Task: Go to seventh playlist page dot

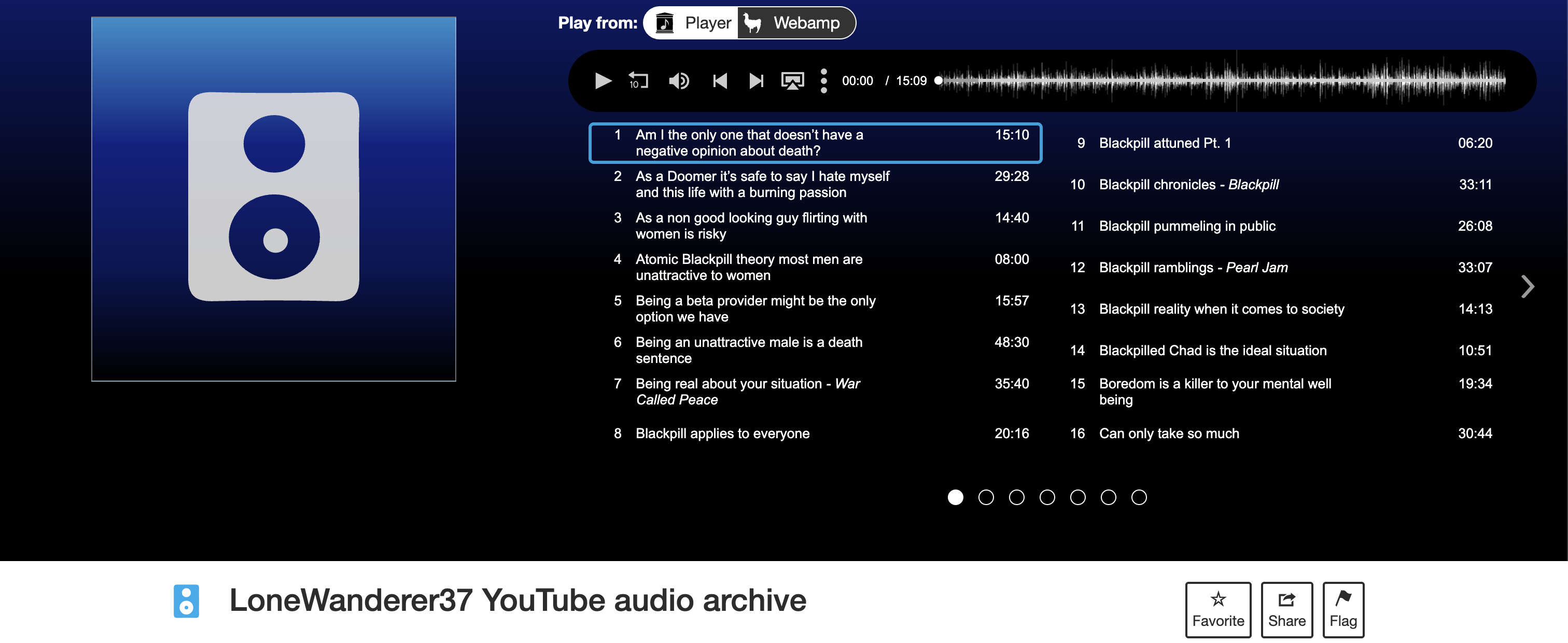Action: click(x=1139, y=497)
